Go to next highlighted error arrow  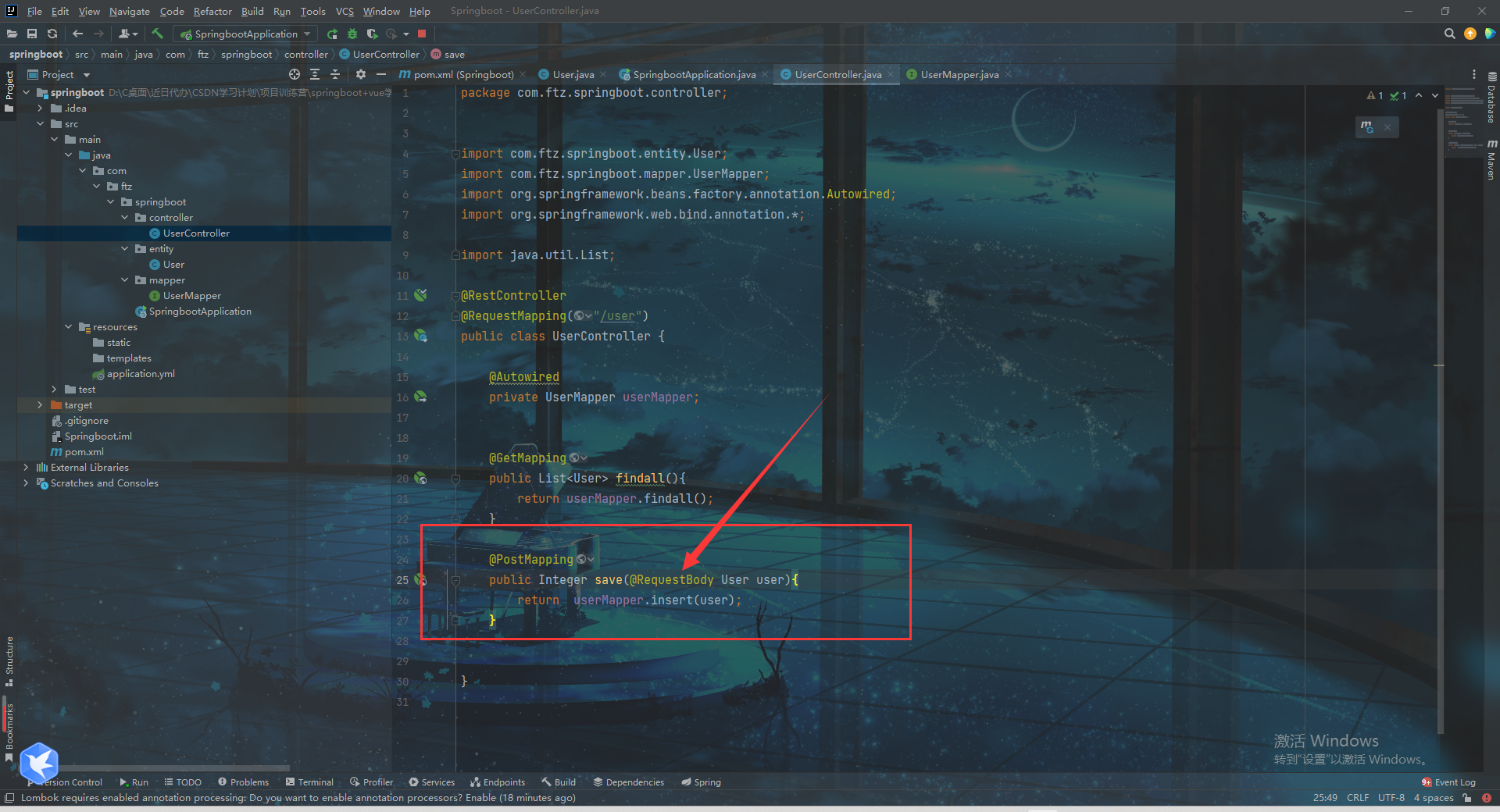1435,95
